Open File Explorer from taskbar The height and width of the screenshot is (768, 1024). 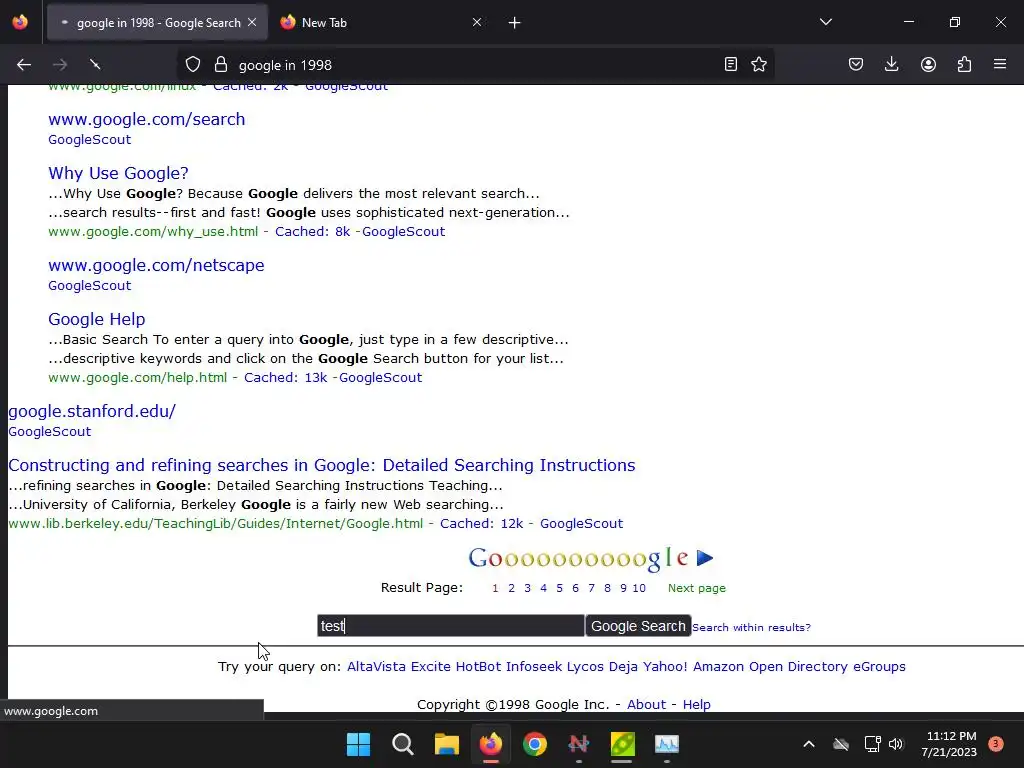click(x=447, y=744)
